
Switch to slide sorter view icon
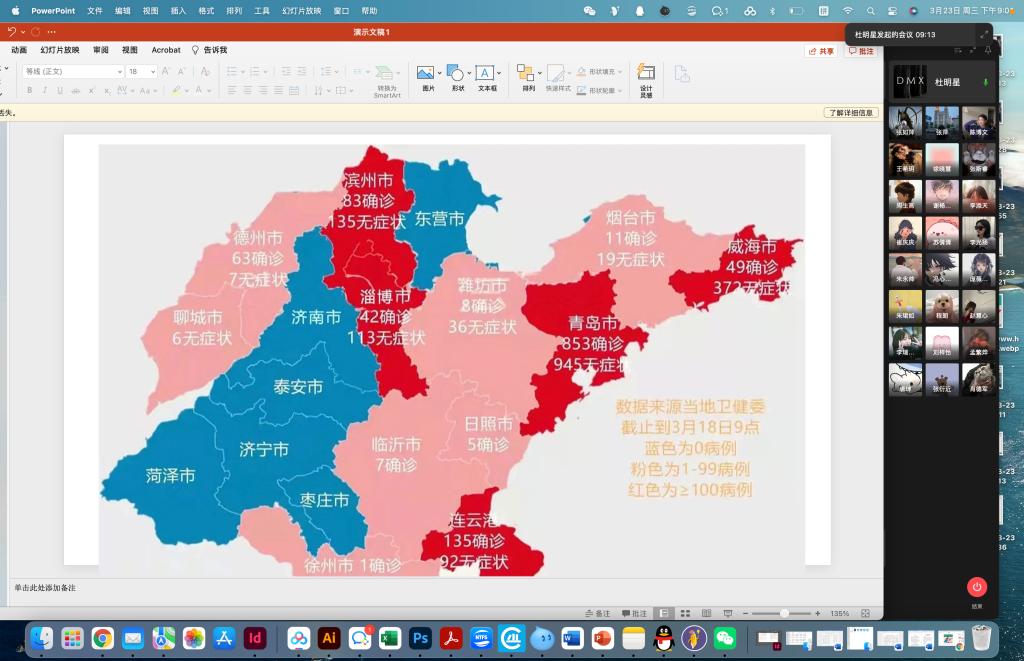coord(685,613)
